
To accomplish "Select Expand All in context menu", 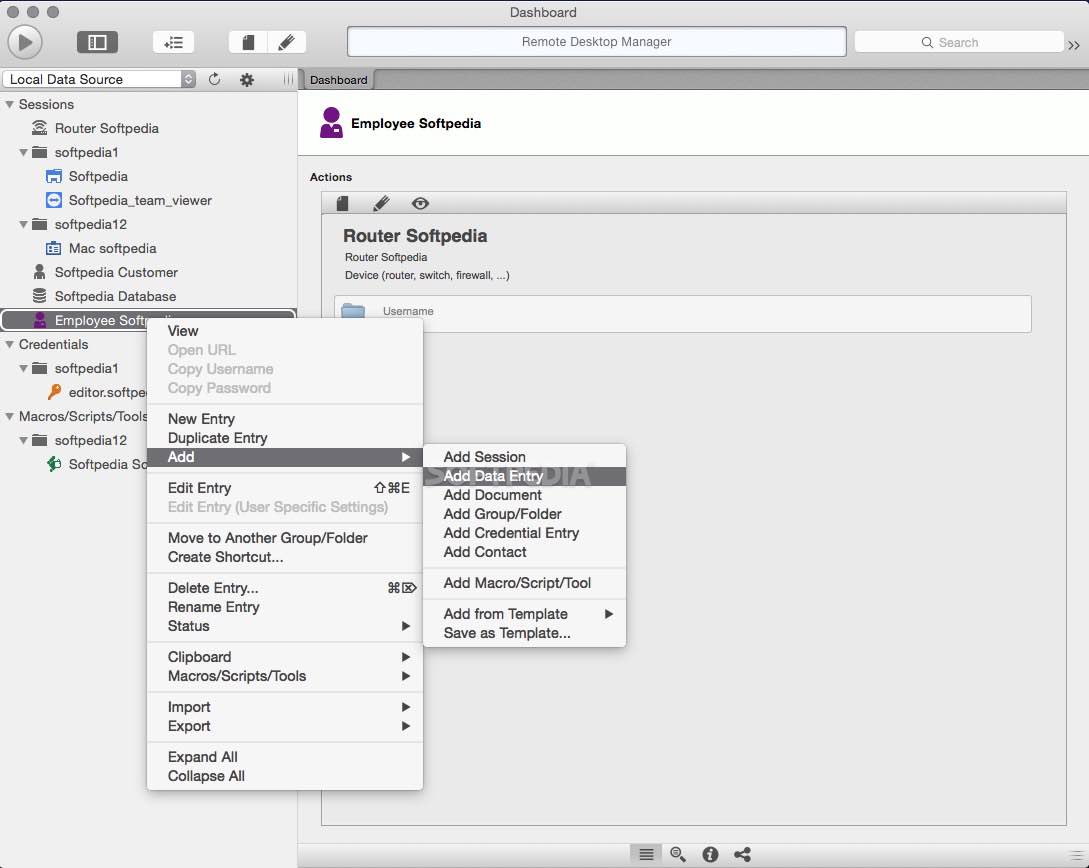I will [x=285, y=757].
